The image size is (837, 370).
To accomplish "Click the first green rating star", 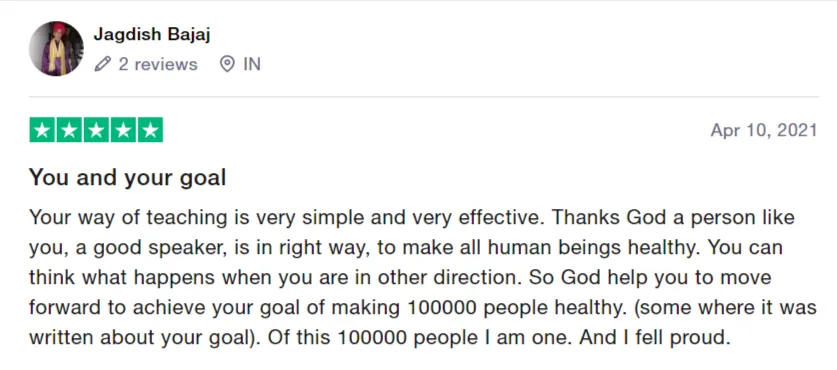I will 42,130.
